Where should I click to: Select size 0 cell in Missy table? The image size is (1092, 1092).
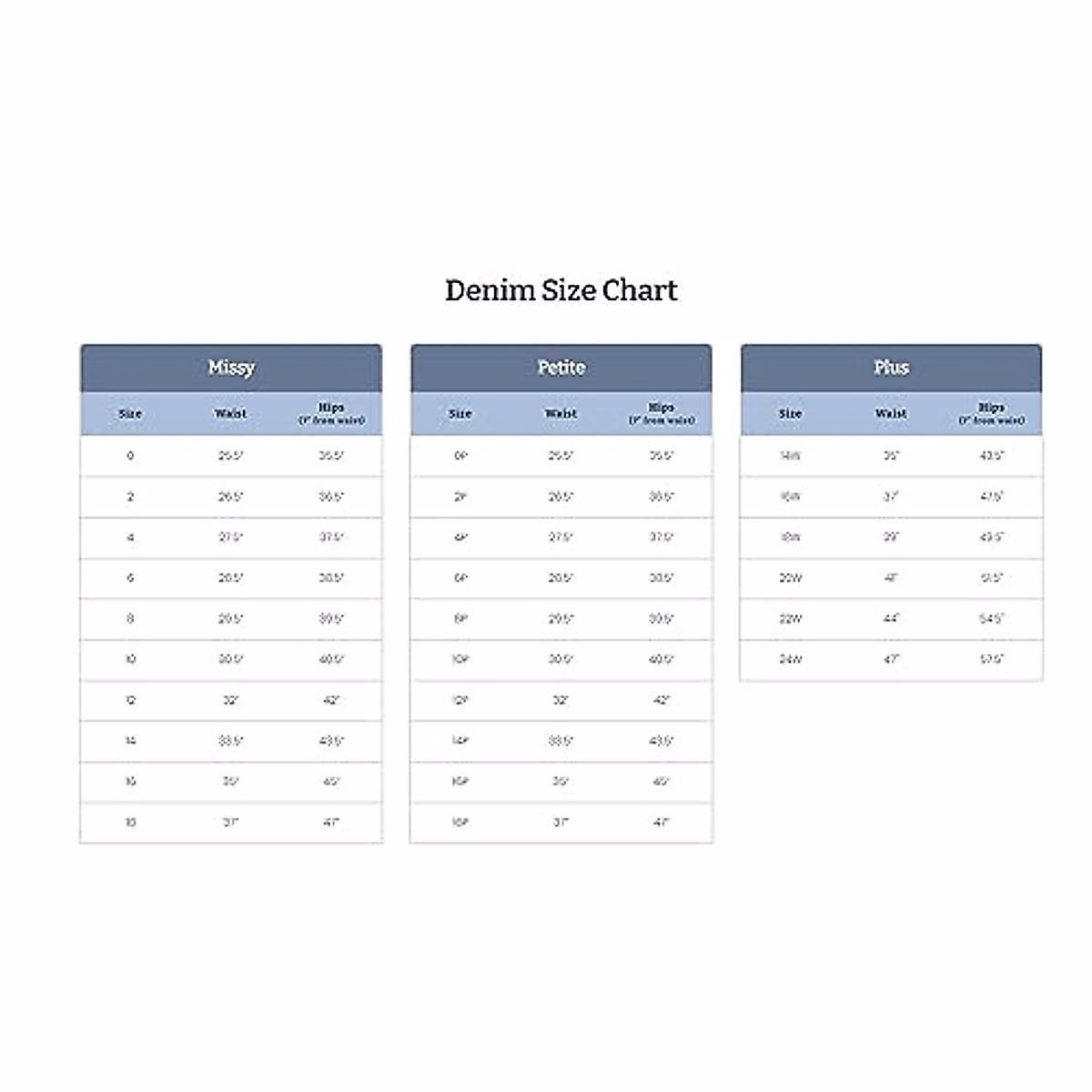click(x=130, y=456)
